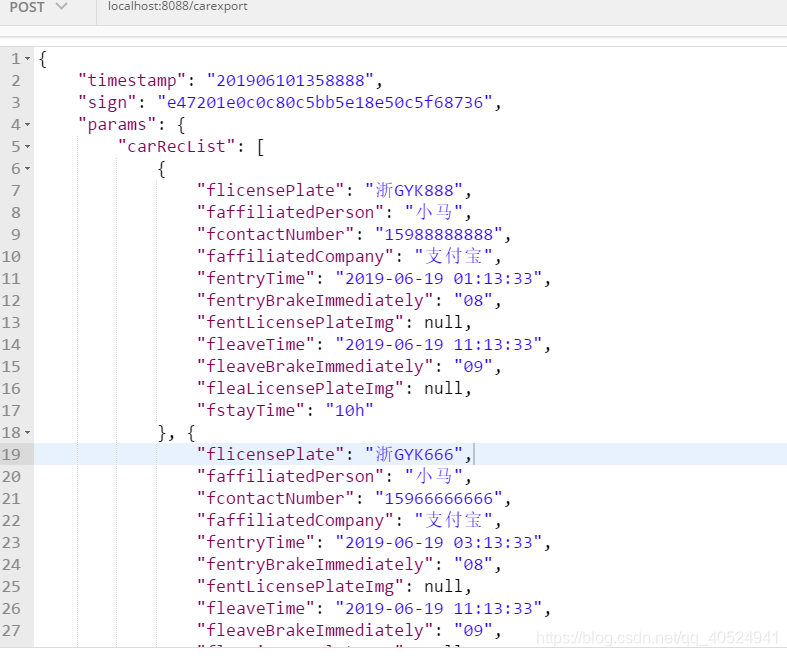Viewport: 787px width, 656px height.
Task: Collapse the params object fold arrow
Action: click(x=28, y=124)
